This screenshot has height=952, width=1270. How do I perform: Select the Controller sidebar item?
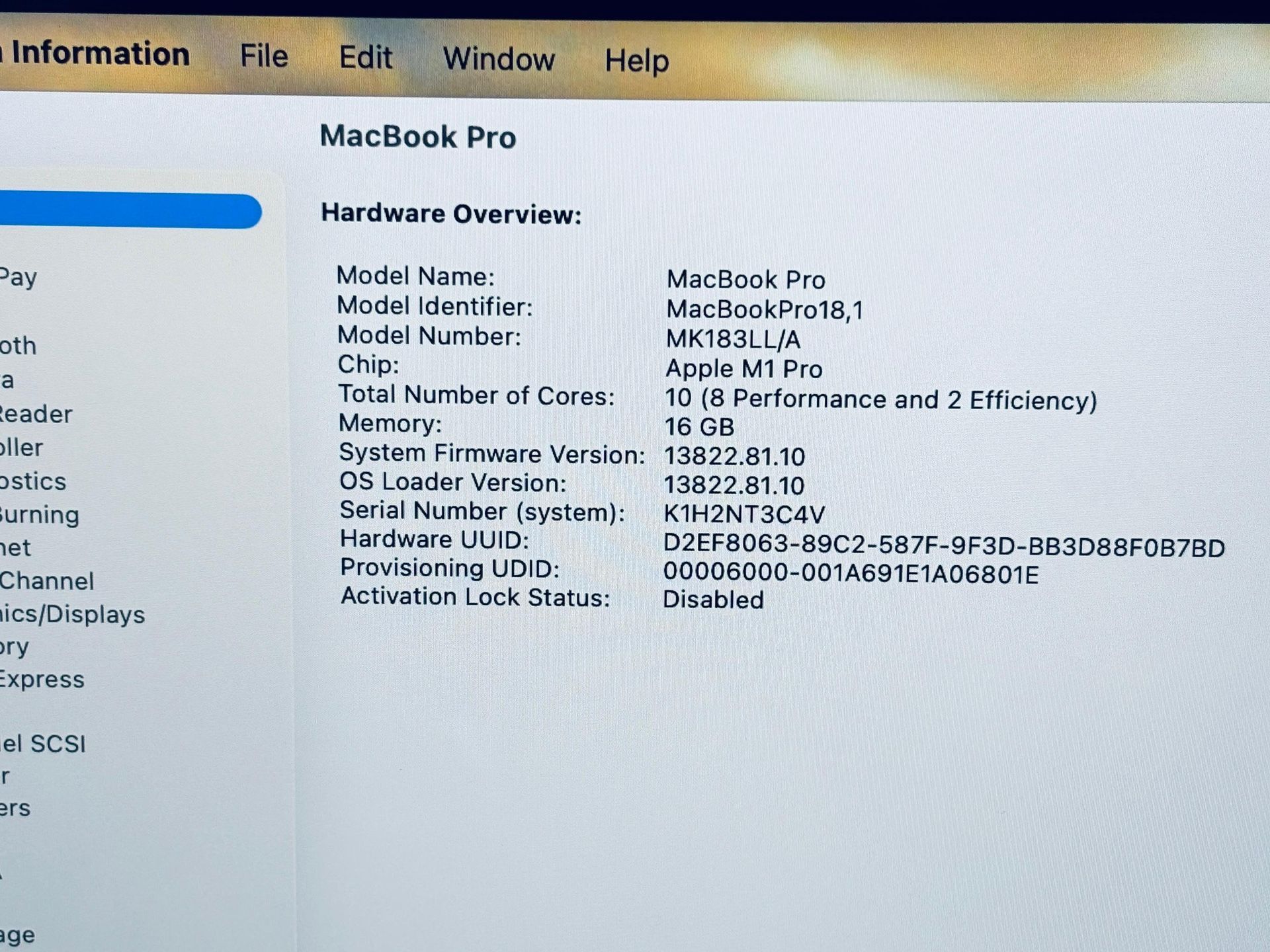22,448
